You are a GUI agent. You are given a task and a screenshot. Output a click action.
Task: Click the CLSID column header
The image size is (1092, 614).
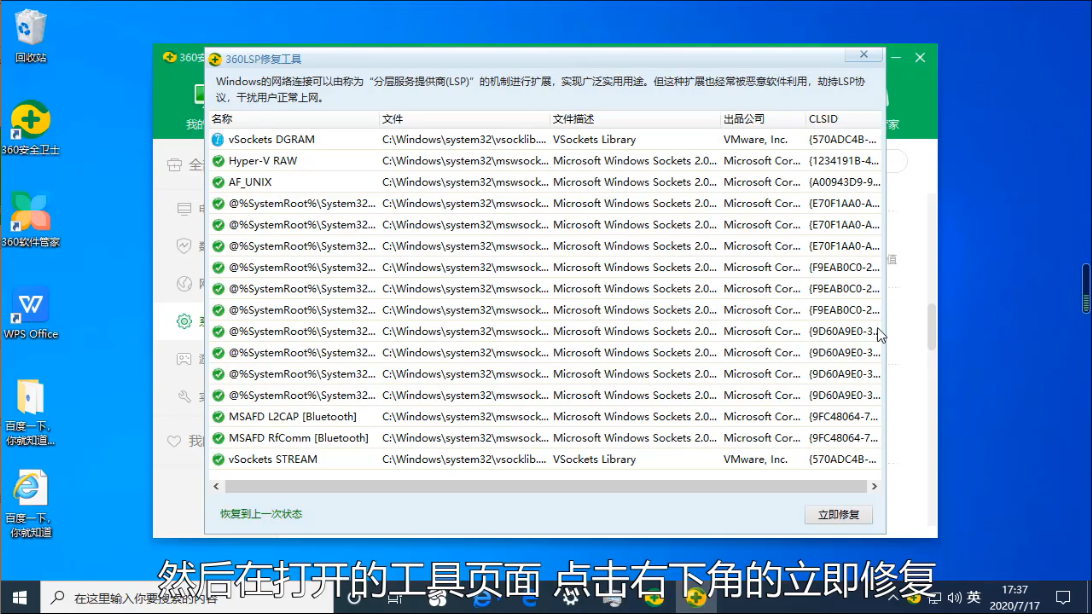tap(840, 119)
